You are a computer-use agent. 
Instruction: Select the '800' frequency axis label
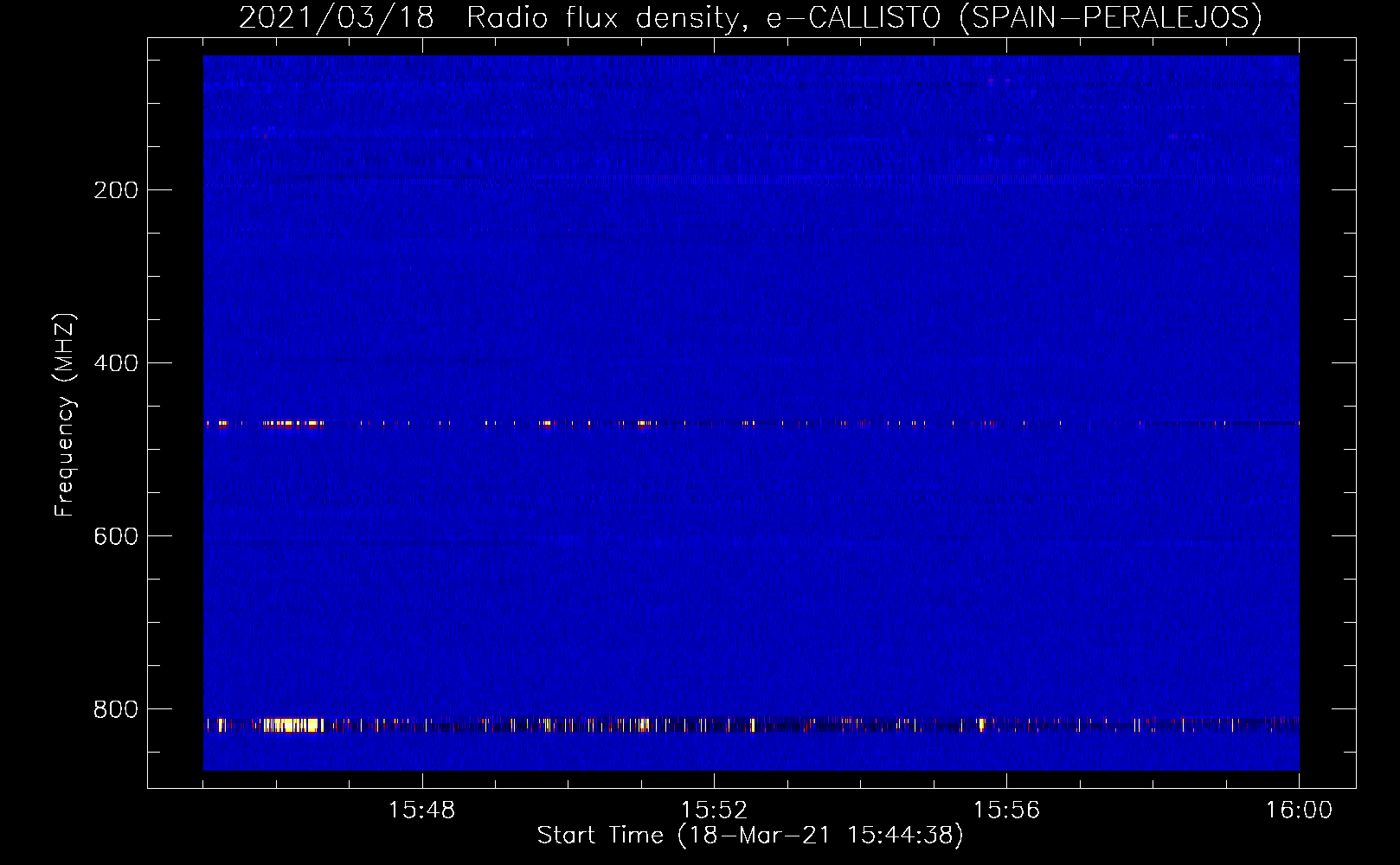(115, 709)
